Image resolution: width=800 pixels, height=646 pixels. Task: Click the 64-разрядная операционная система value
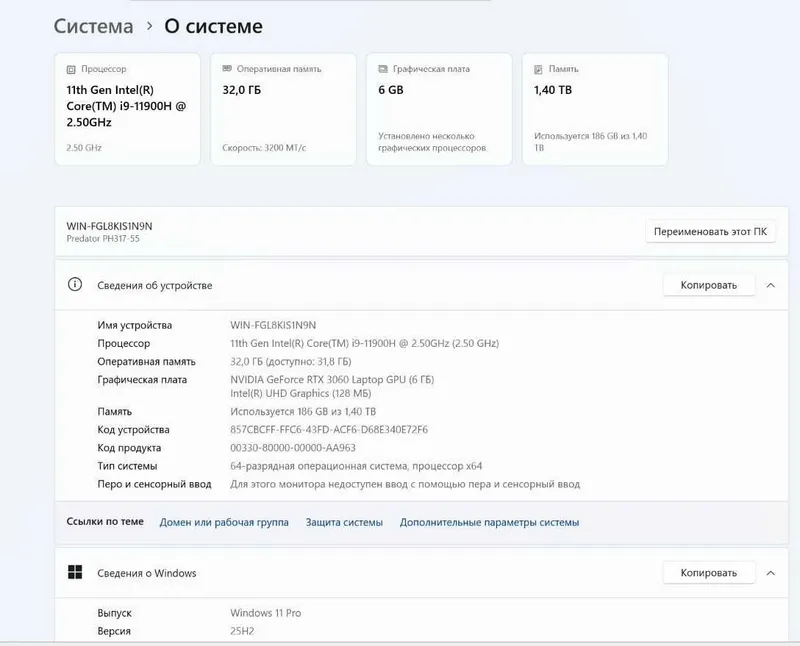coord(356,466)
